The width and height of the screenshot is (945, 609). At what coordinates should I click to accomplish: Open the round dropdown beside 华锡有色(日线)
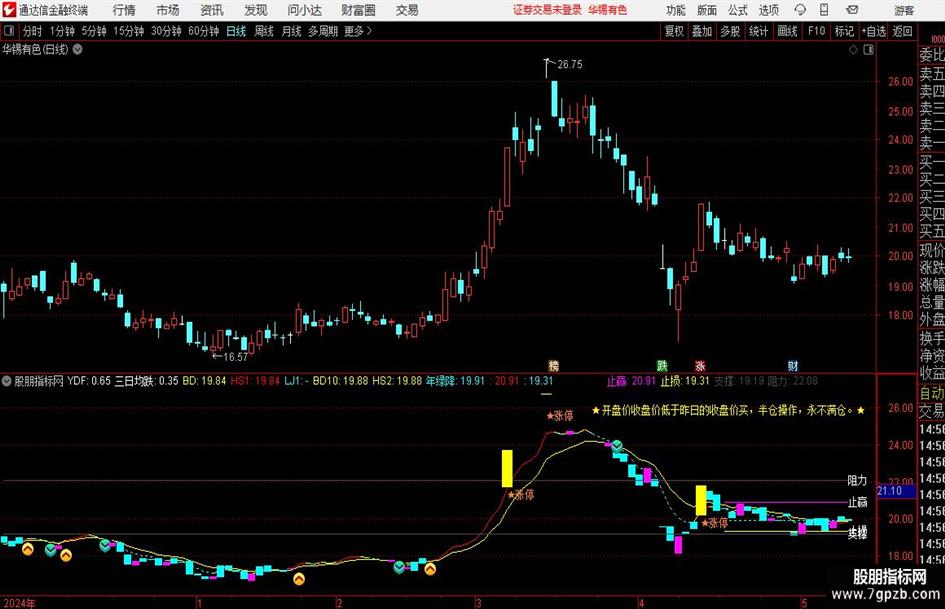tap(78, 49)
